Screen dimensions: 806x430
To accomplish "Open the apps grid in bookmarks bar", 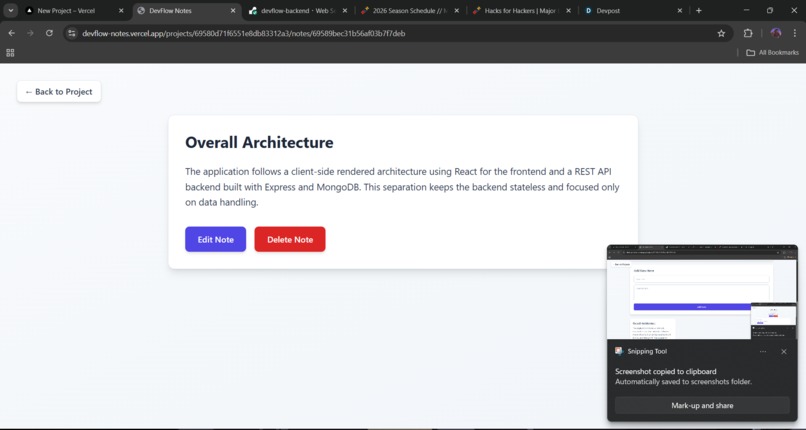I will [x=10, y=52].
